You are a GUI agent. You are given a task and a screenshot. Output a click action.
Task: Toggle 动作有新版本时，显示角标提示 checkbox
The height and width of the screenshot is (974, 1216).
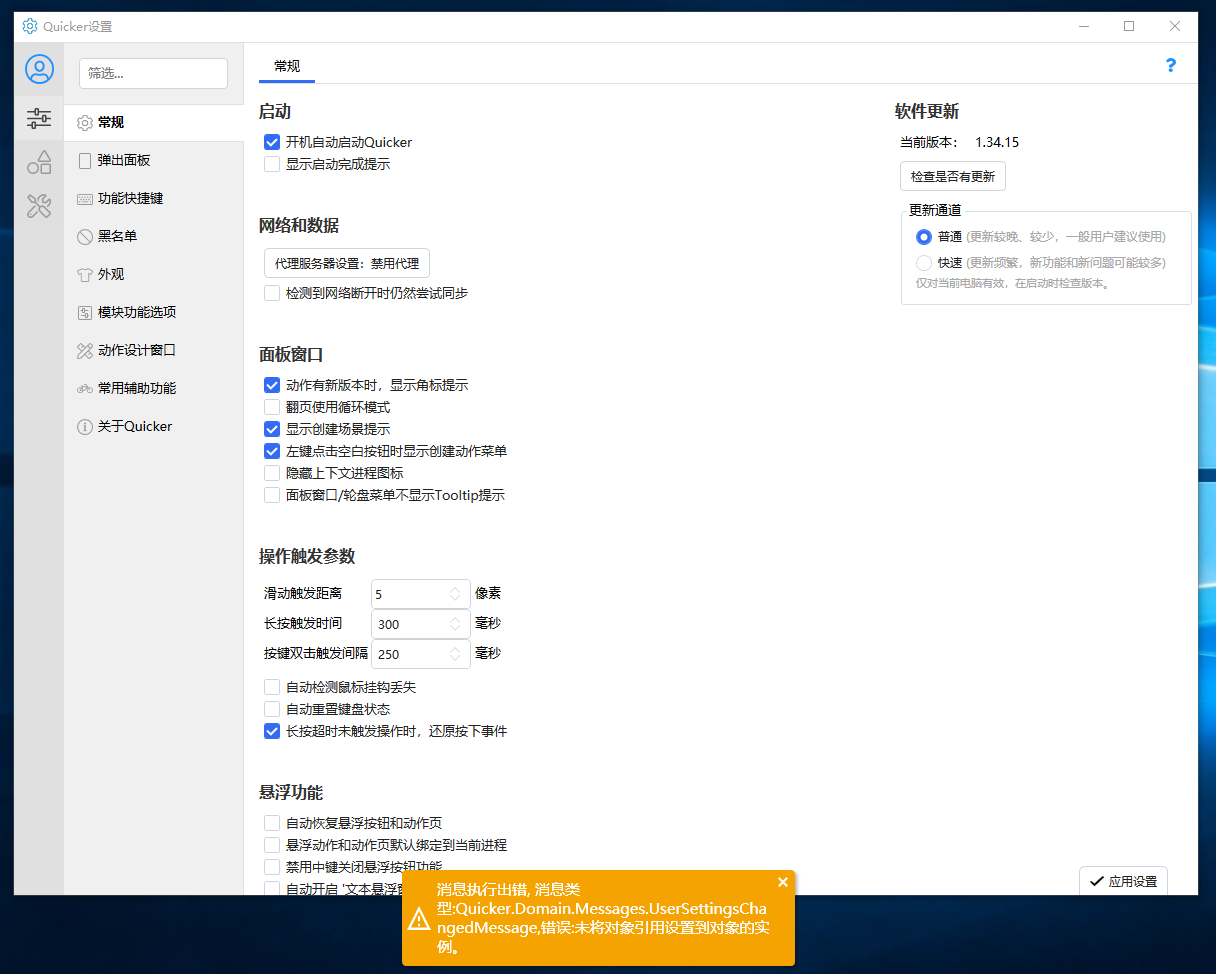tap(272, 385)
